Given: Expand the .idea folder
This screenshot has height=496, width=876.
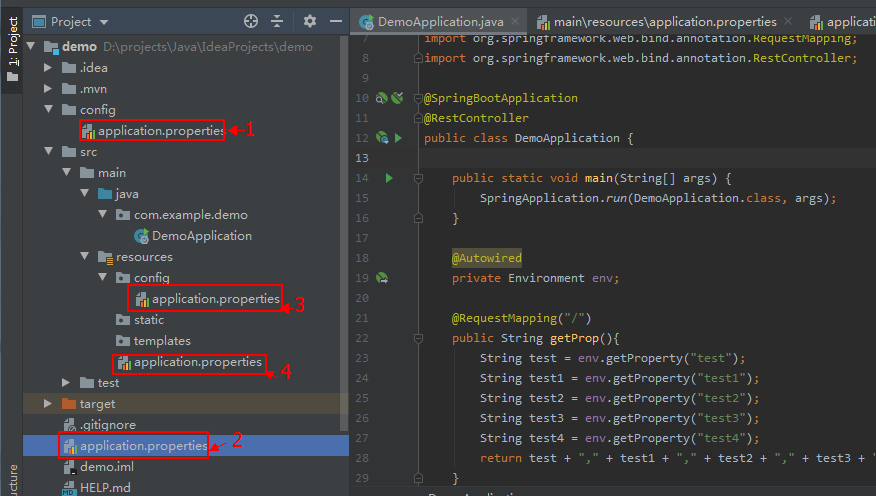Looking at the screenshot, I should coord(48,68).
